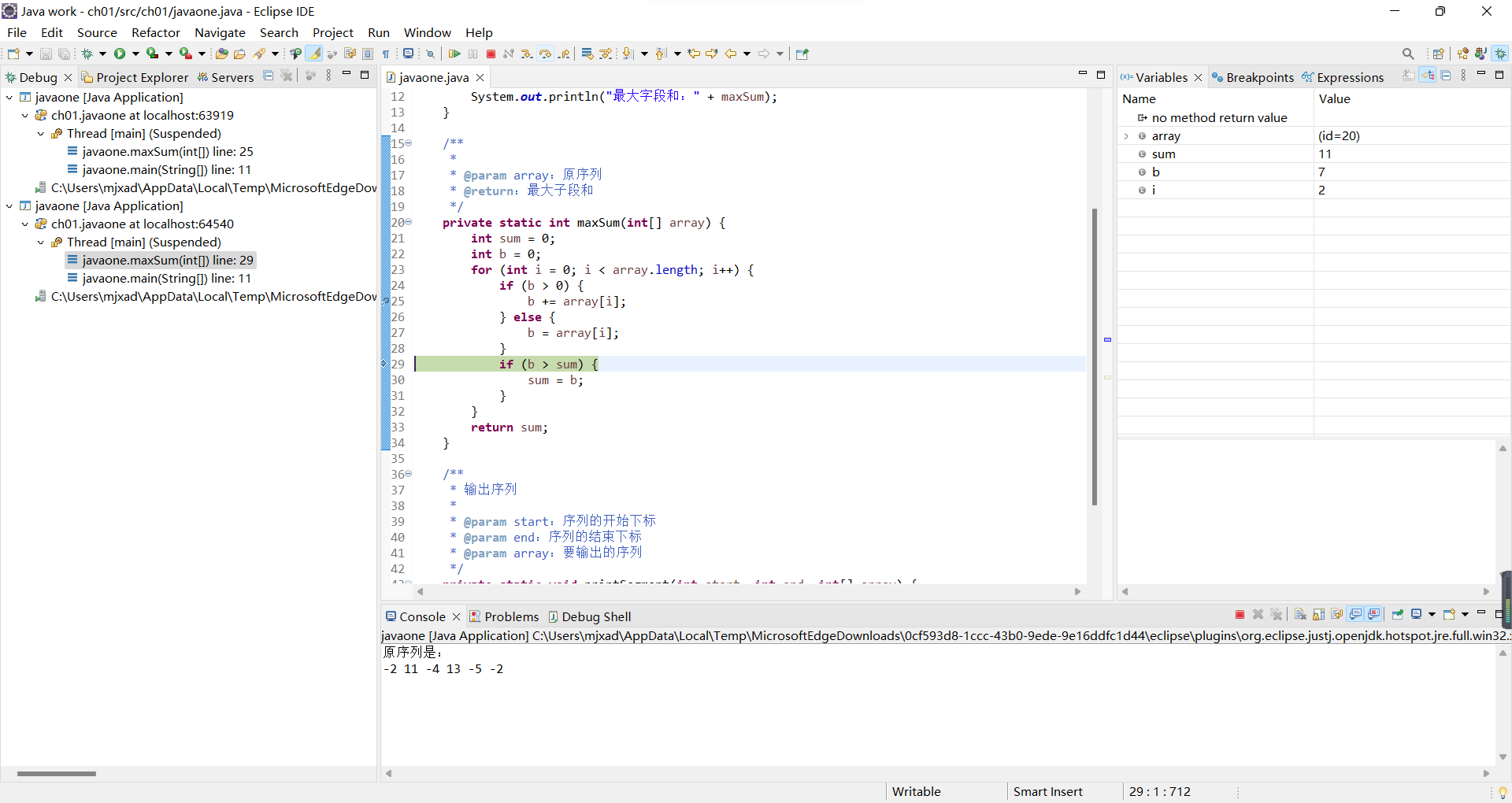This screenshot has width=1512, height=803.
Task: Click the Open Type icon
Action: [221, 54]
